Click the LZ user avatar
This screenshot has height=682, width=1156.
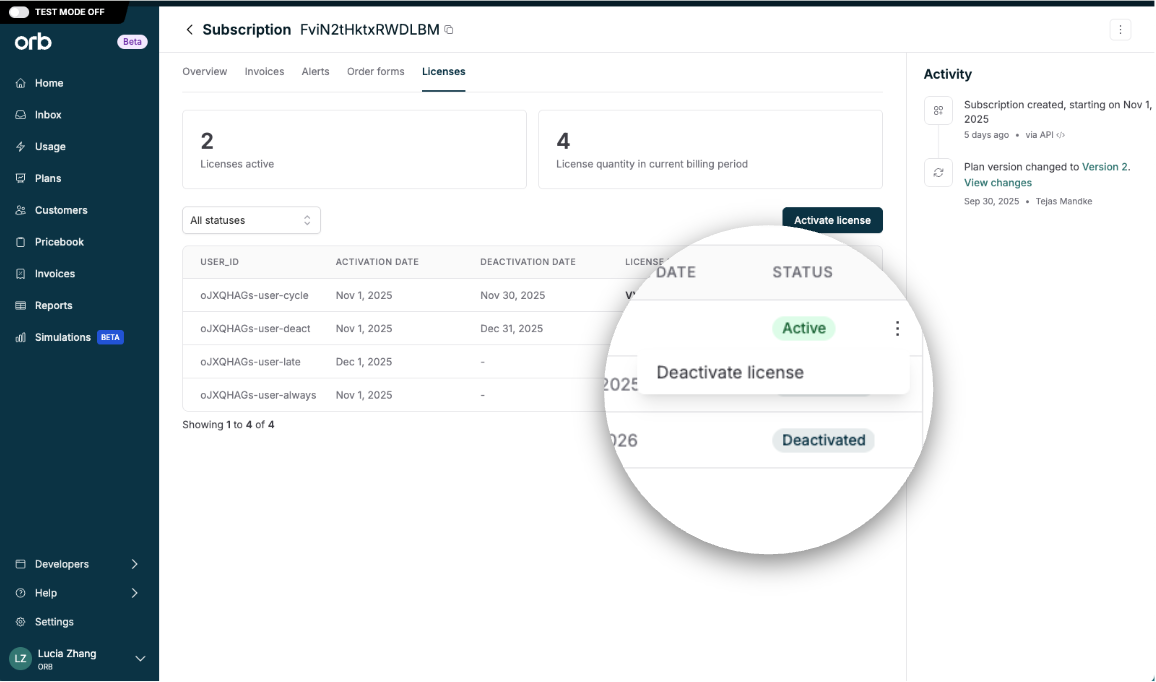(x=21, y=658)
